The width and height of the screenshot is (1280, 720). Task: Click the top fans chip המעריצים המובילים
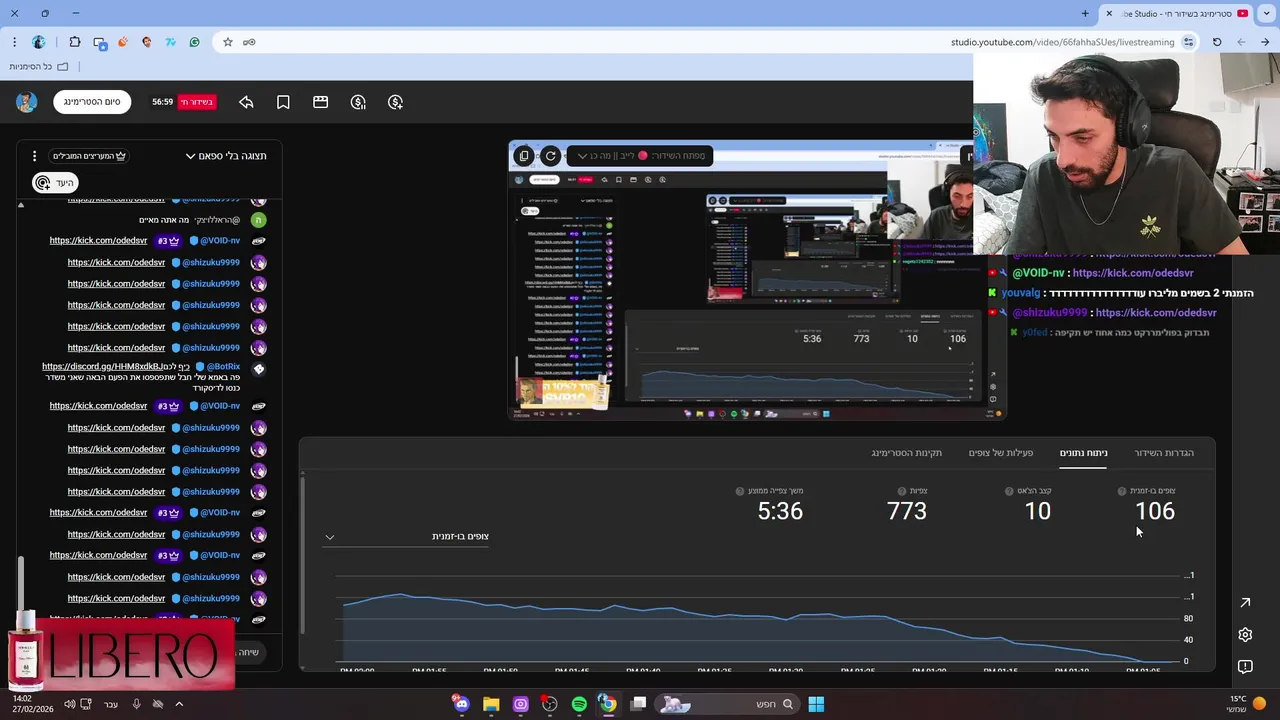[90, 156]
